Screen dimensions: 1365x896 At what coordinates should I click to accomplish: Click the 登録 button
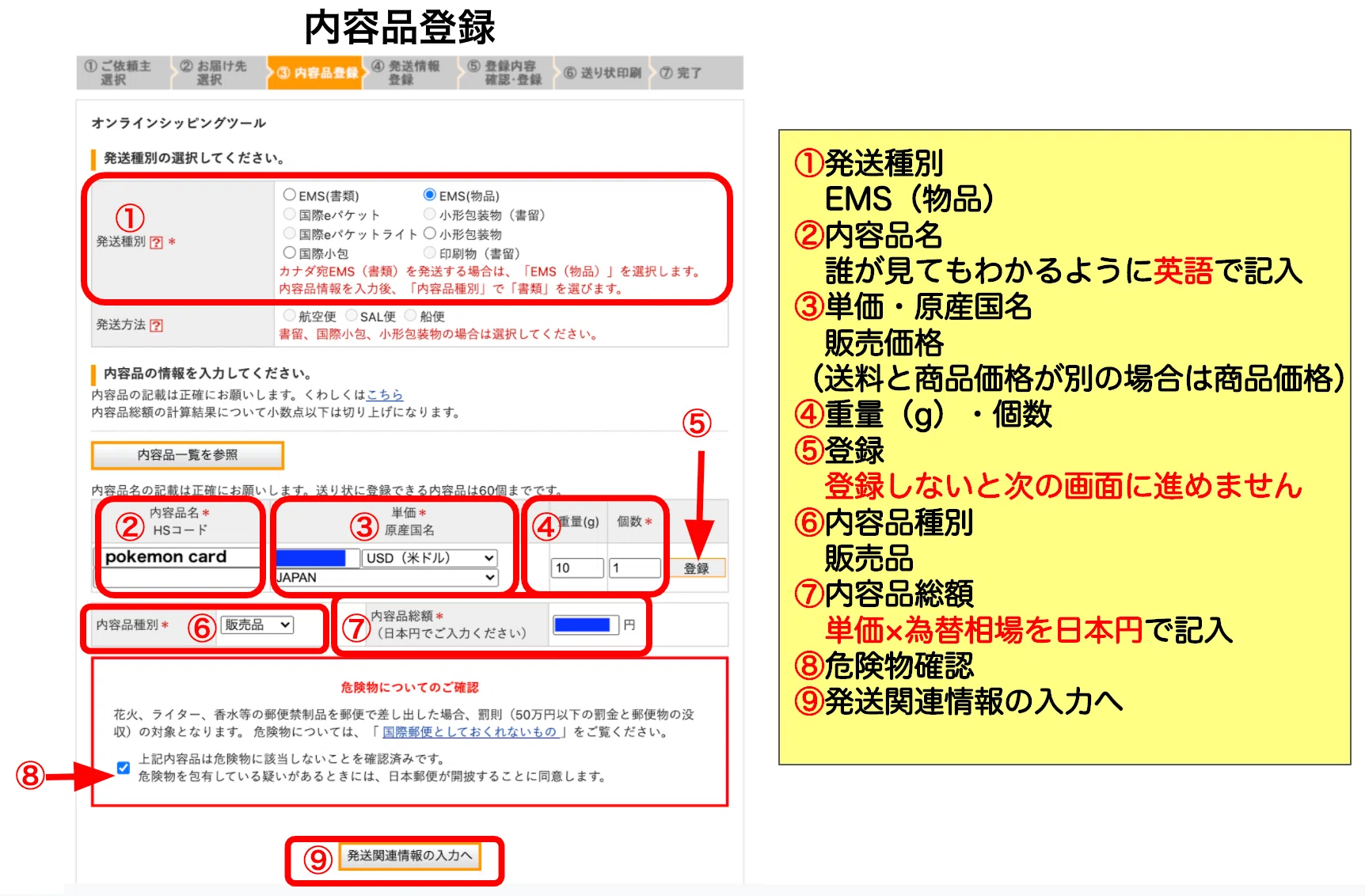(x=697, y=568)
